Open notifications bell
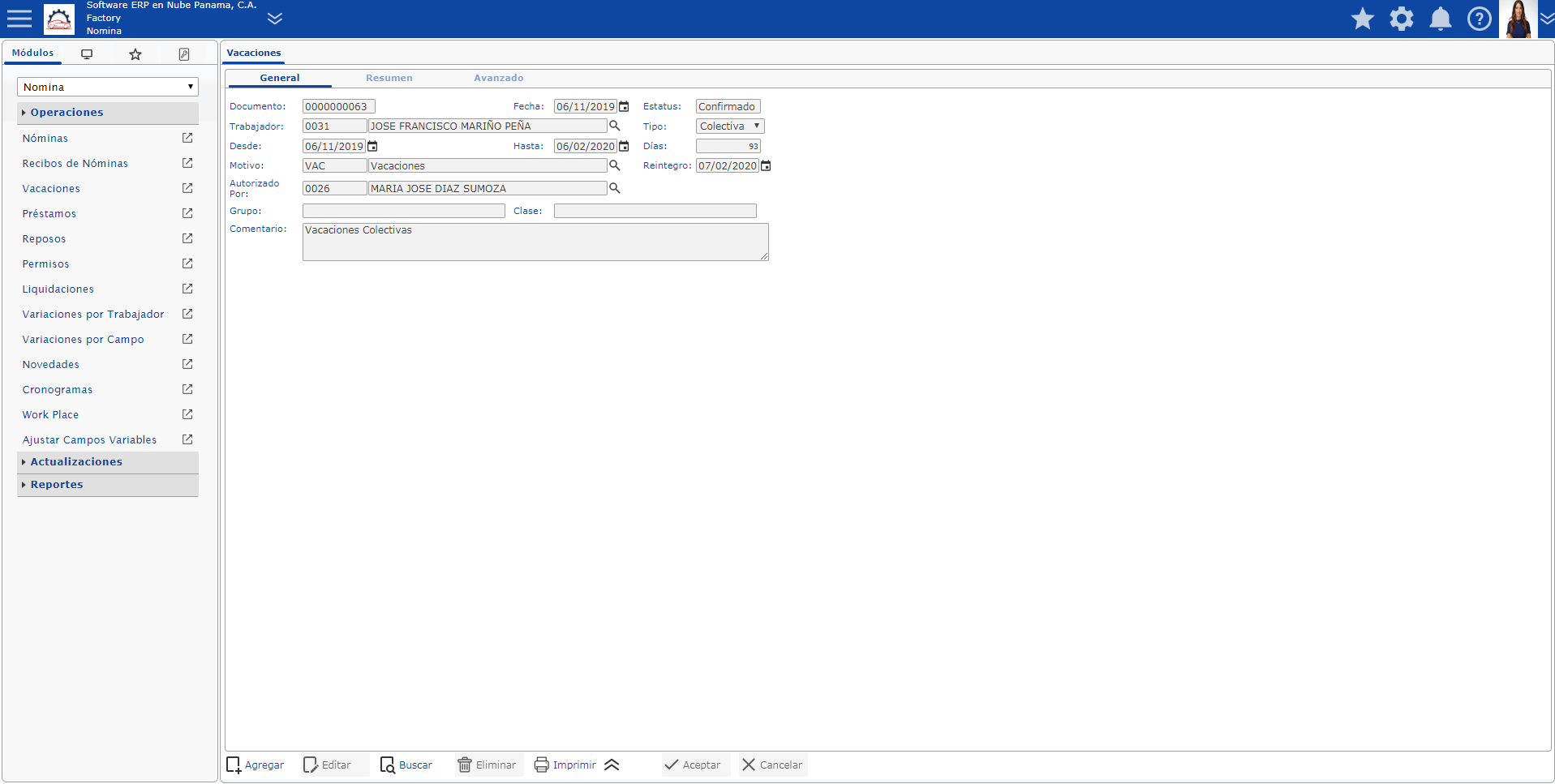Screen dimensions: 1555x784 click(1441, 19)
